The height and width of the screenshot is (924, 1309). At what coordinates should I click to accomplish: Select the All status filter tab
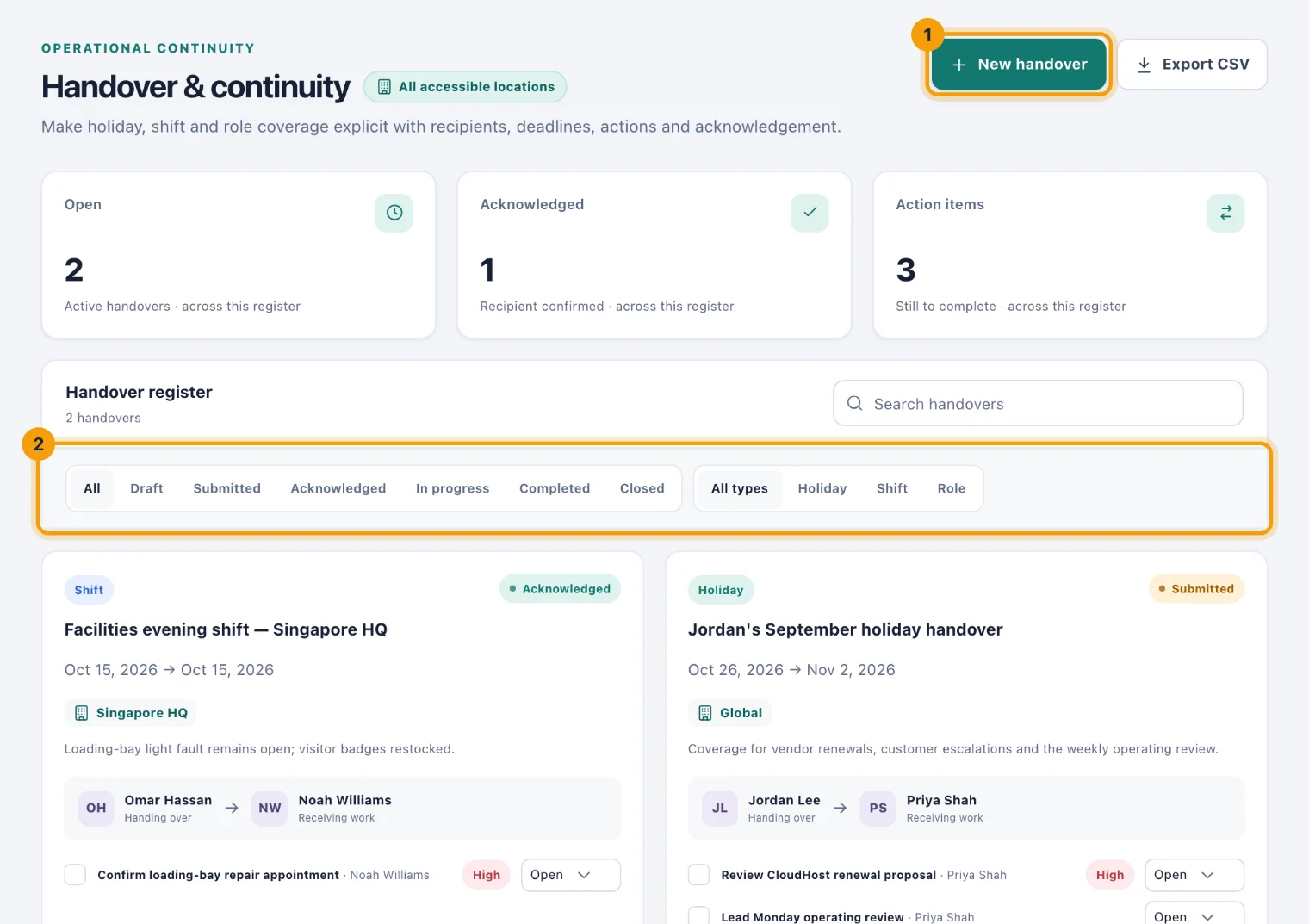[92, 488]
